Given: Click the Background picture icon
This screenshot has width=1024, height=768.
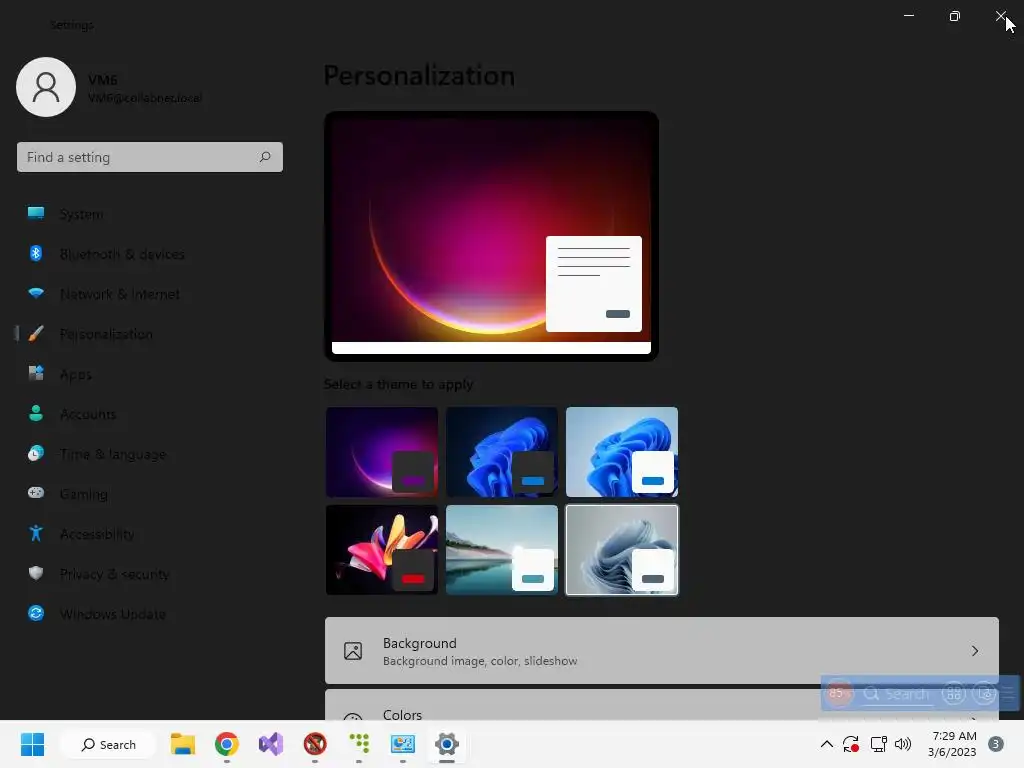Looking at the screenshot, I should tap(353, 651).
